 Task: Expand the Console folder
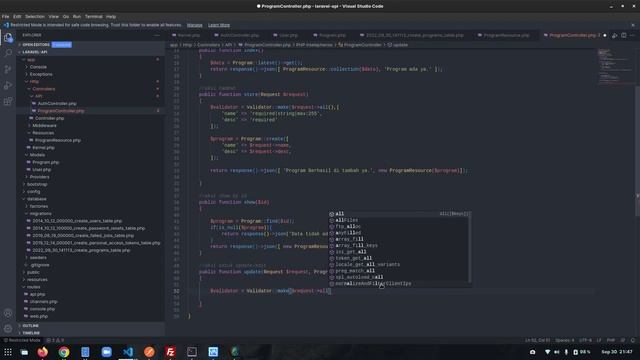point(91,67)
